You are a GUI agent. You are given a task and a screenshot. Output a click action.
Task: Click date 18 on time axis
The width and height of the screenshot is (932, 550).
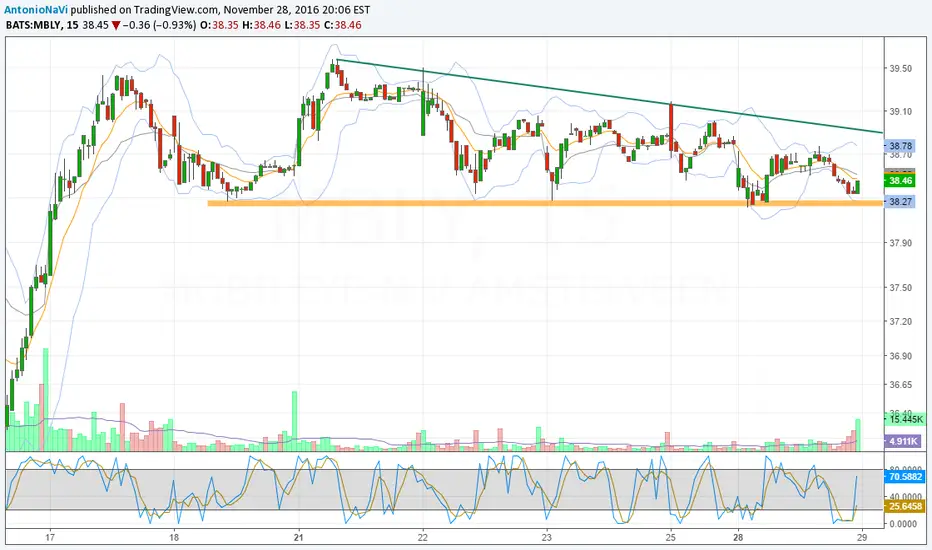point(174,538)
